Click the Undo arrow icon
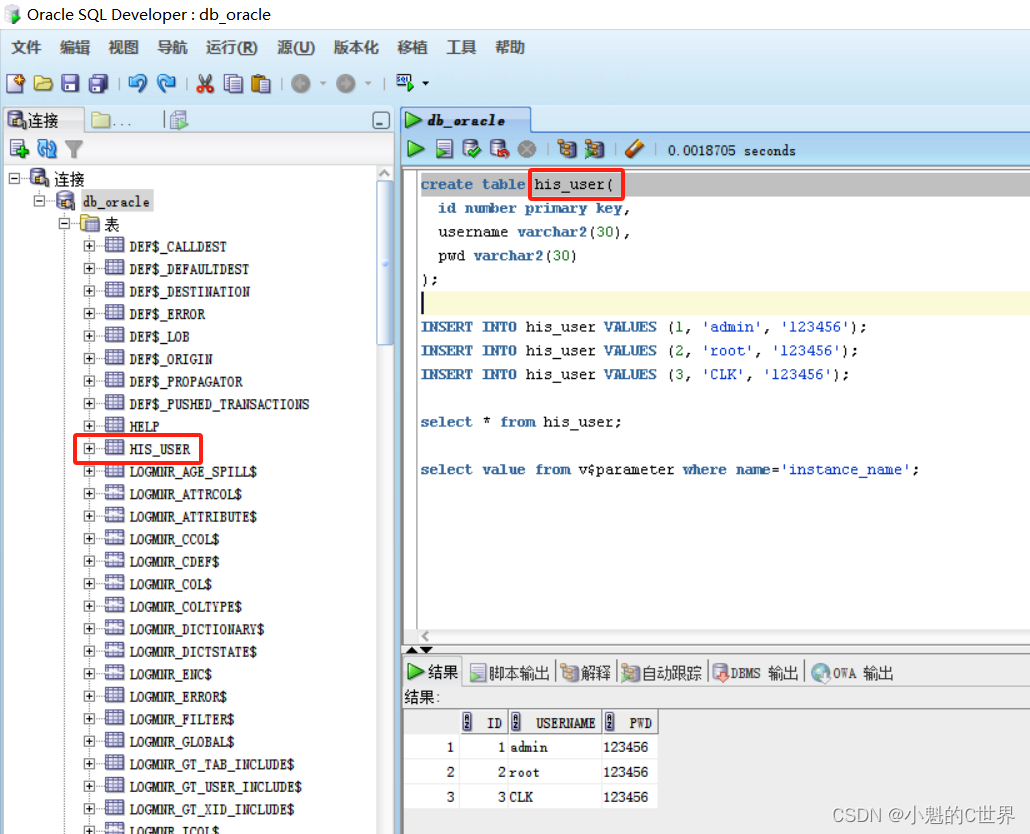 [x=138, y=82]
